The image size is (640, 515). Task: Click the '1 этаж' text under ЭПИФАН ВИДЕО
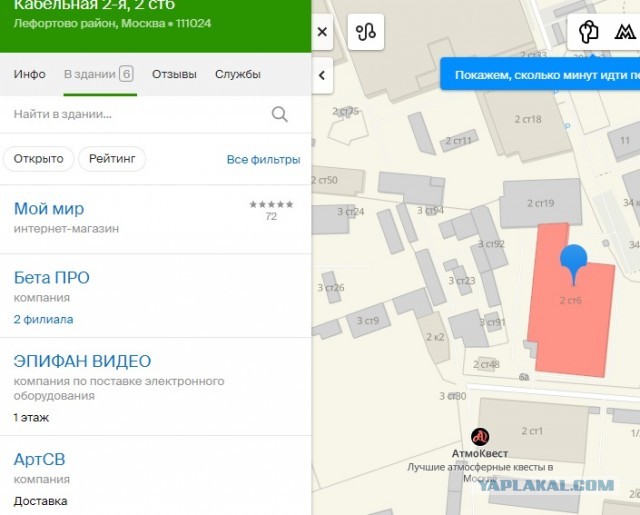[x=31, y=418]
